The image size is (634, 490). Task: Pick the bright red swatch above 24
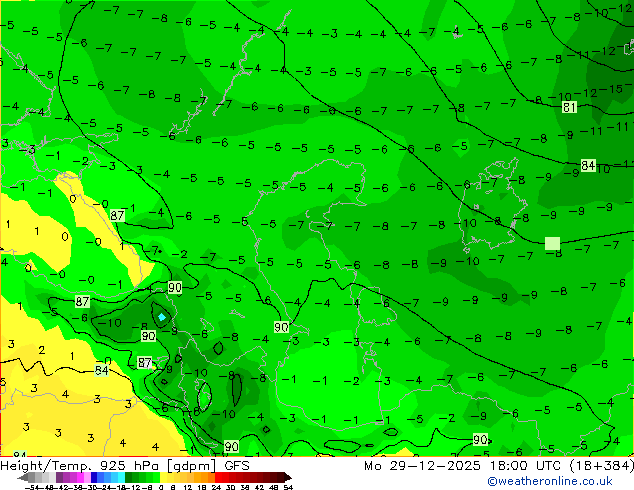pyautogui.click(x=218, y=477)
